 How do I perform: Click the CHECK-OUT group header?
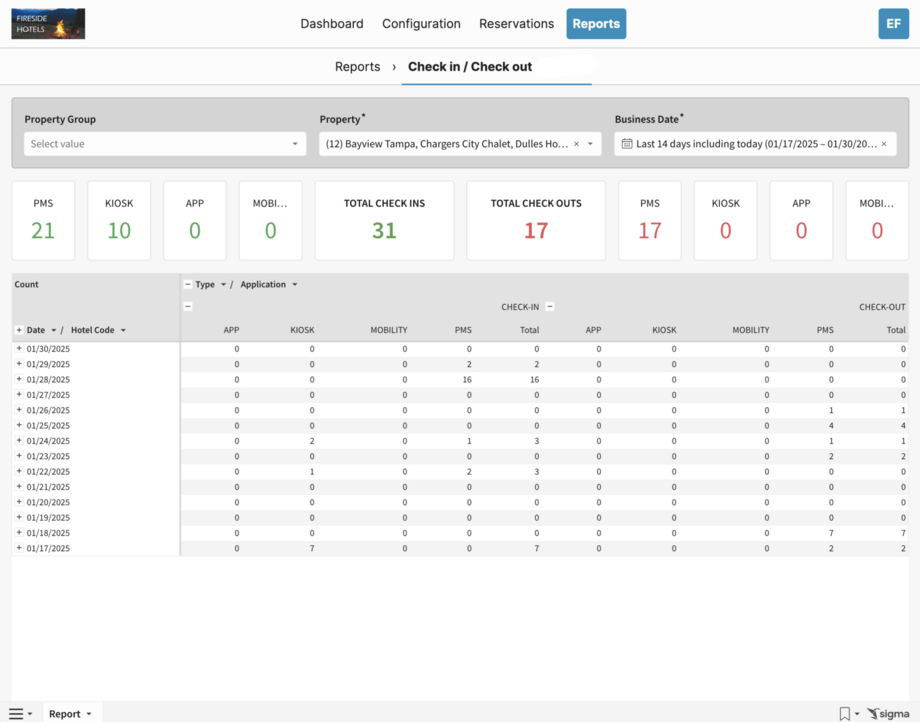(882, 307)
